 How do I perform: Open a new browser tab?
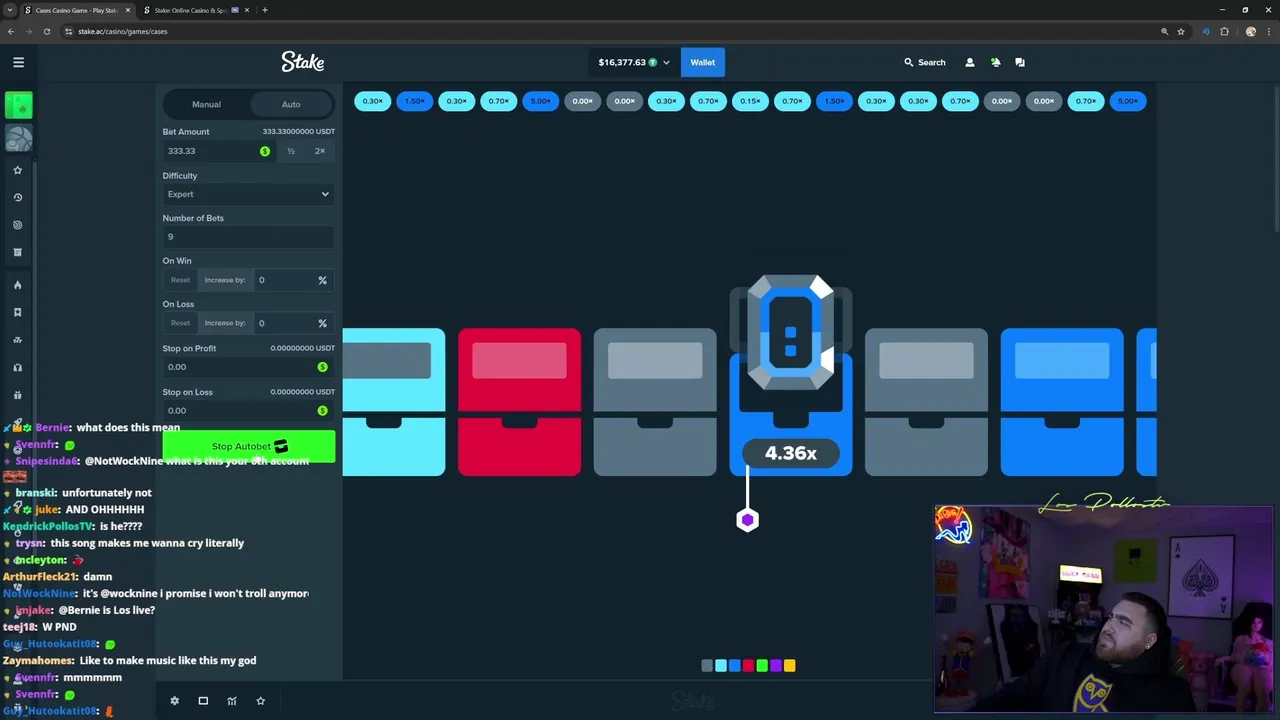[264, 10]
